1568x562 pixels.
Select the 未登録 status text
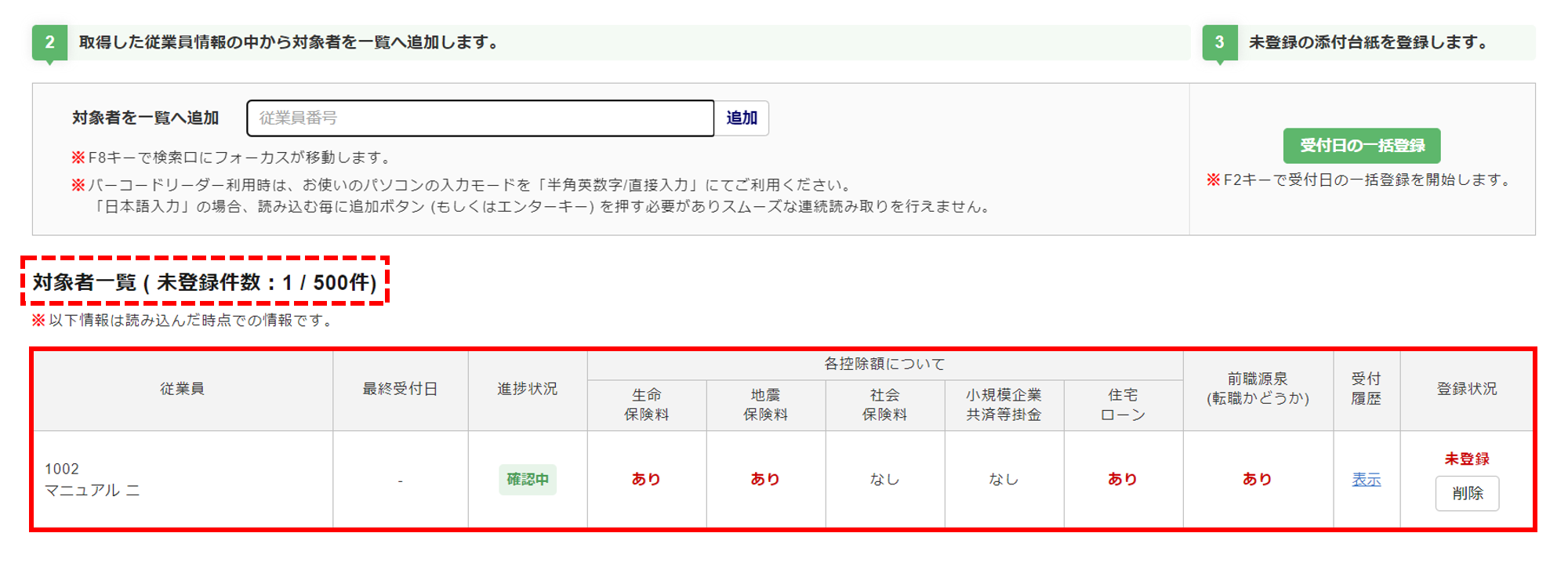1467,459
